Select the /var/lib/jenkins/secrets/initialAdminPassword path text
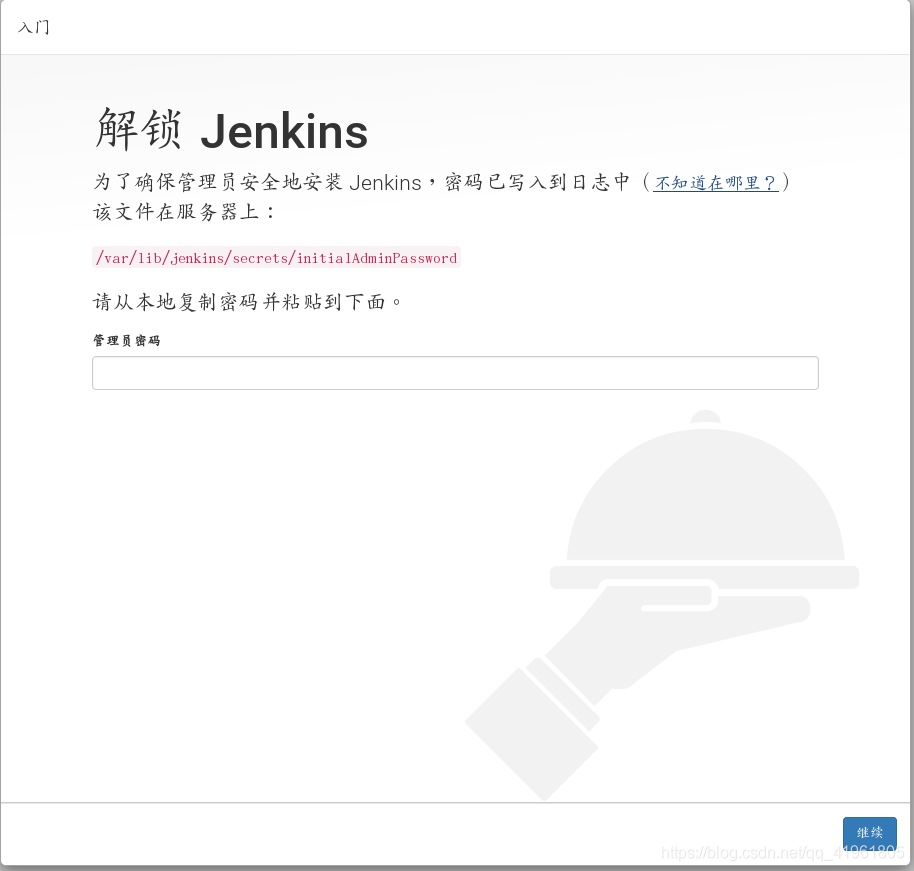The image size is (914, 871). click(276, 258)
